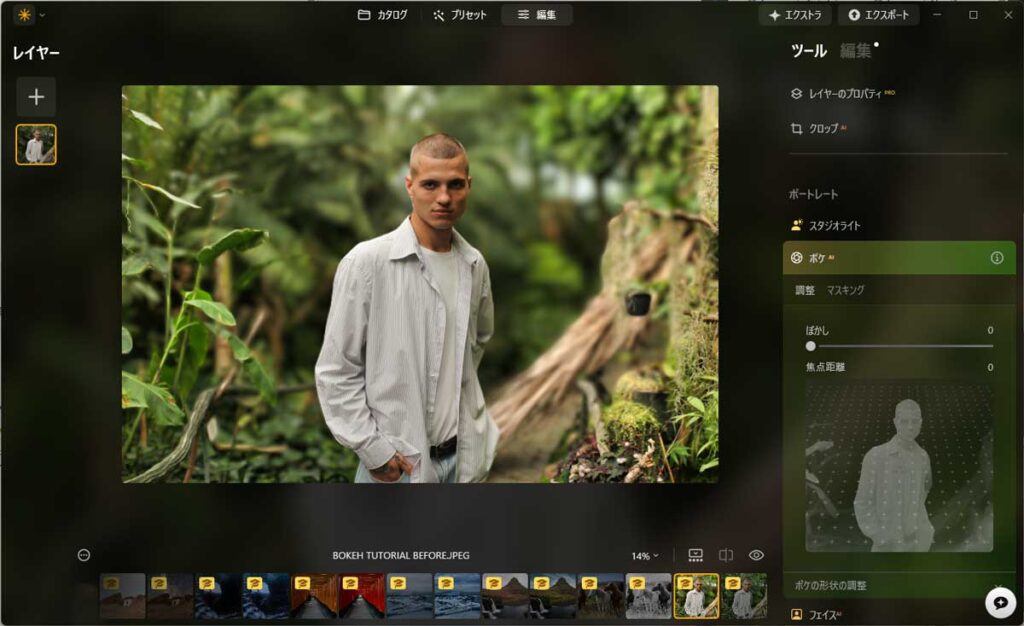Screen dimensions: 1024x626
Task: Open the chat support bubble icon
Action: point(1000,603)
